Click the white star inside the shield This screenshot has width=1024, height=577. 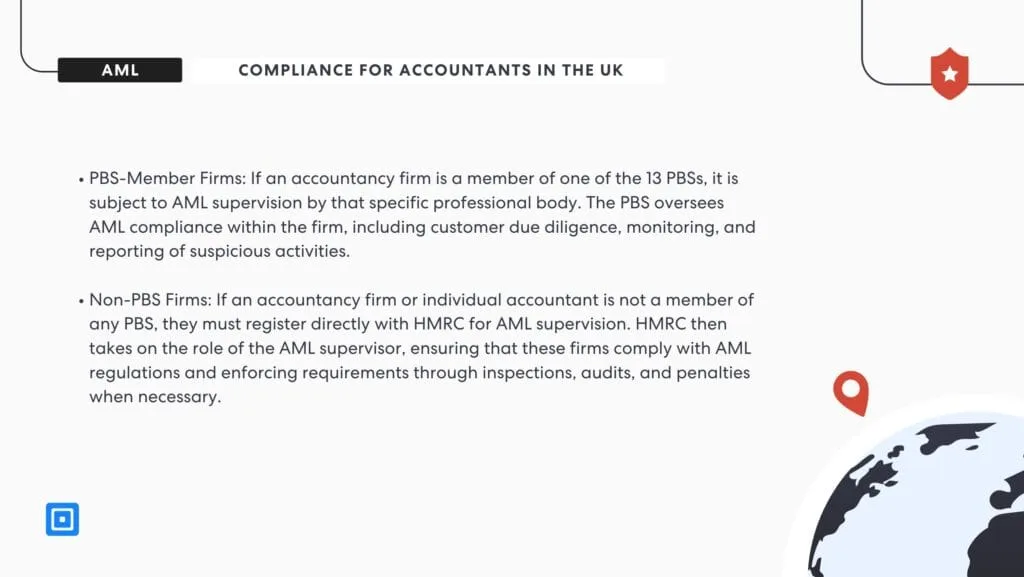coord(949,74)
